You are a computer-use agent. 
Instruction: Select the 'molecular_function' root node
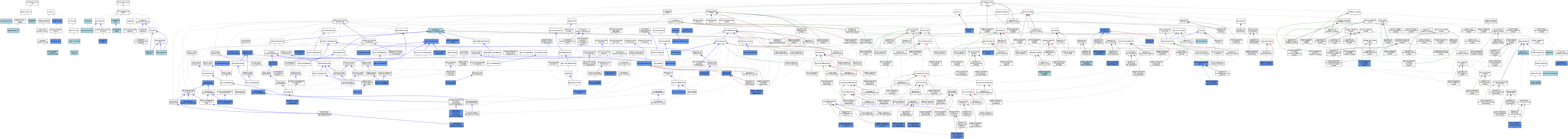tap(32, 2)
